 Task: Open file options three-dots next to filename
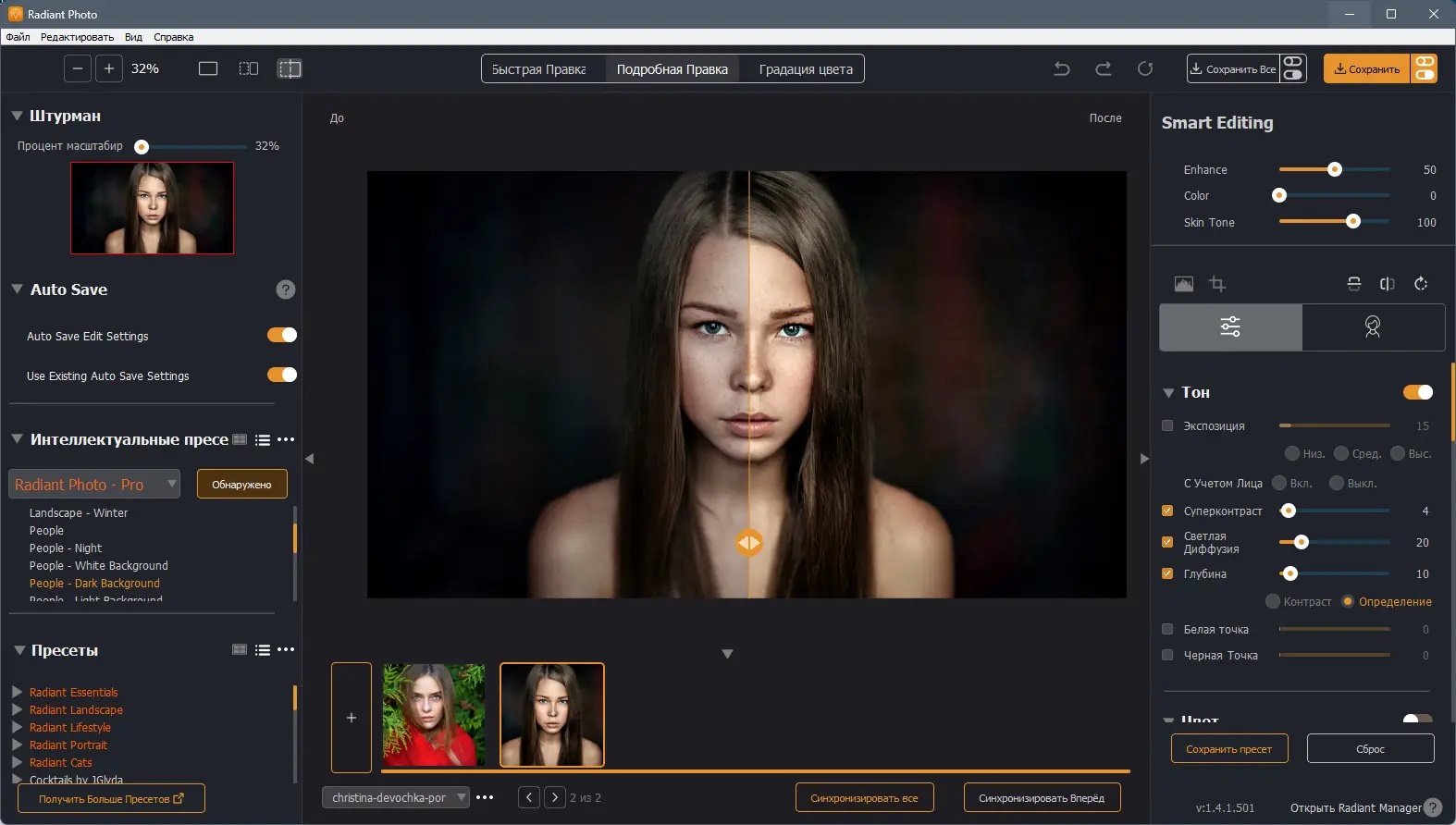[x=485, y=797]
